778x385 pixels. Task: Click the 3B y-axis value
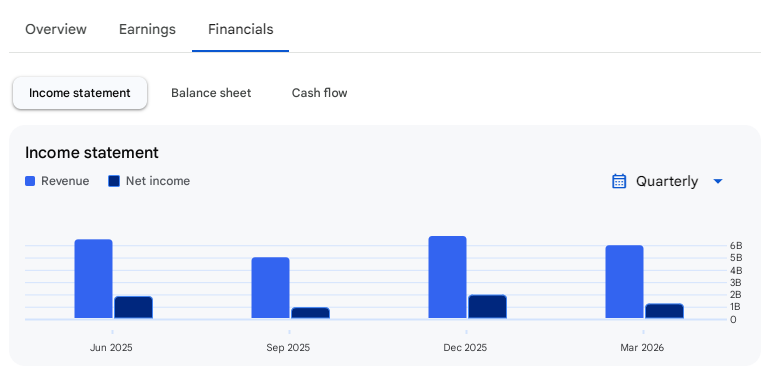736,283
